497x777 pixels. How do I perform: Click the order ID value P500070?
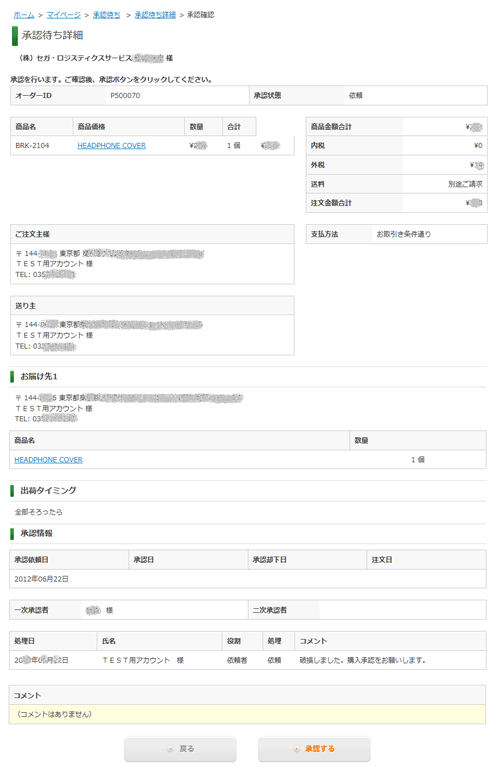click(x=125, y=96)
